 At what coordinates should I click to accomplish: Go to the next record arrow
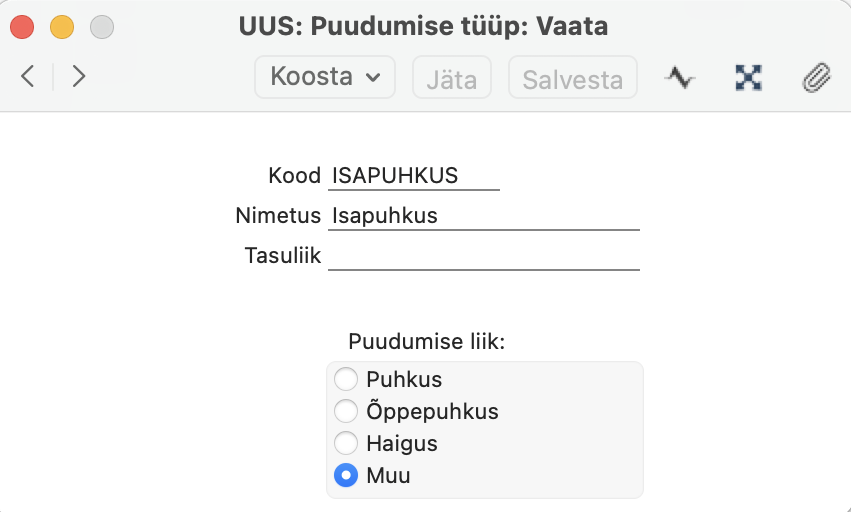click(x=79, y=76)
